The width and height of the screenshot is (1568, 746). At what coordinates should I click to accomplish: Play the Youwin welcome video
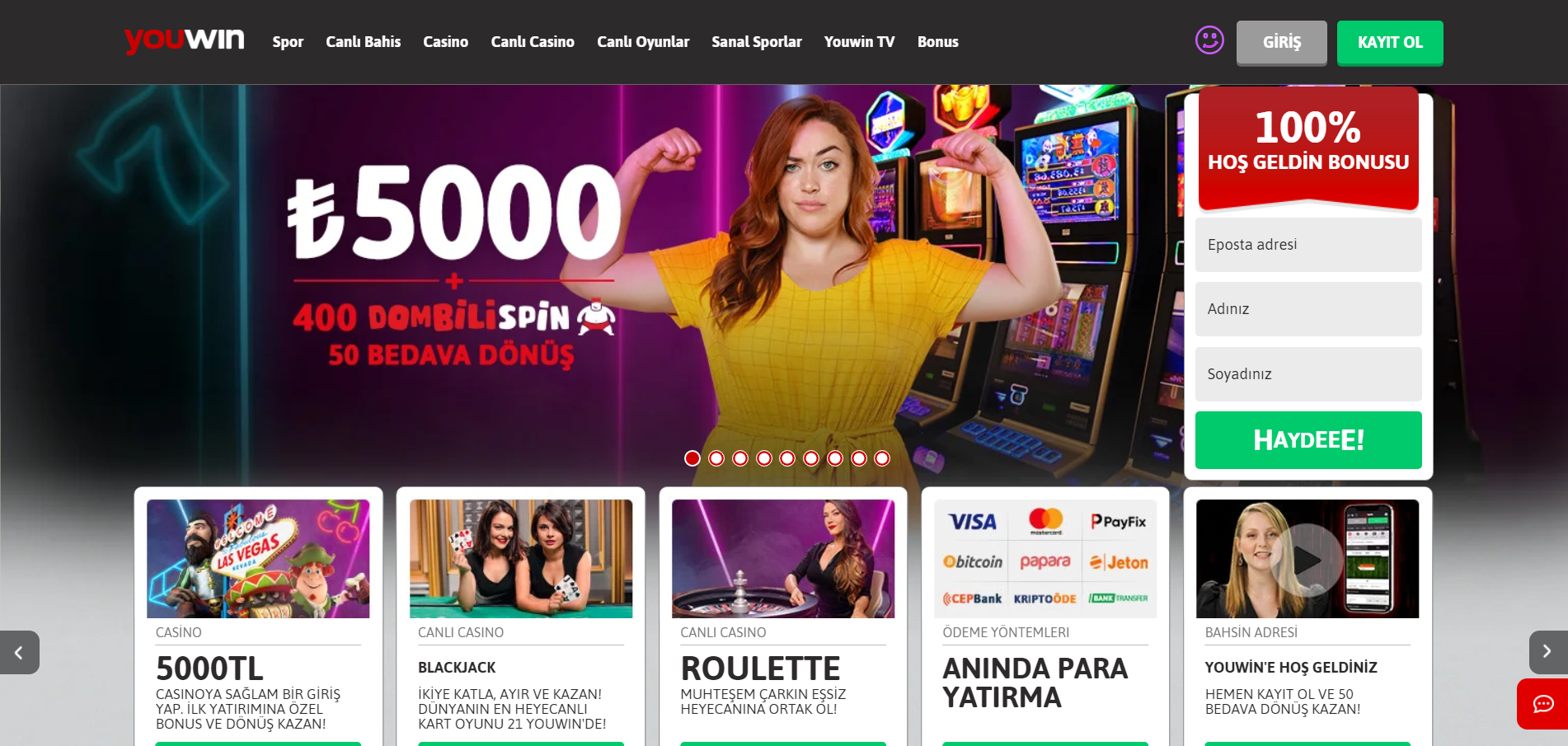(1307, 560)
